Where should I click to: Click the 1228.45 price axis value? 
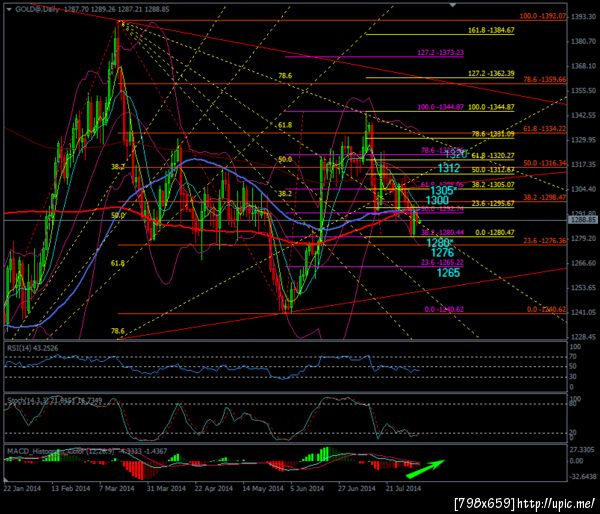tap(583, 337)
